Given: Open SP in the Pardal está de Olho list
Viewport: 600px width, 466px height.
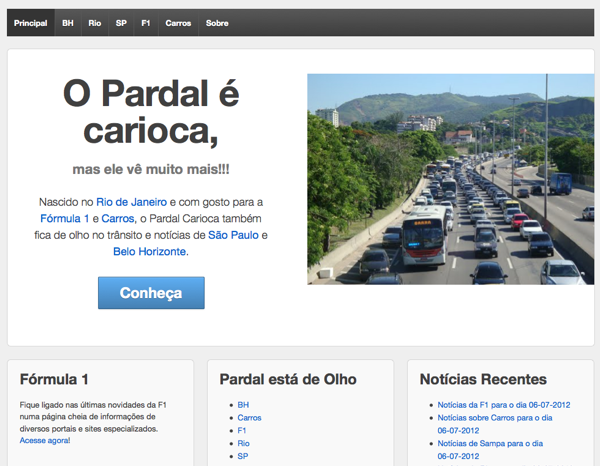Looking at the screenshot, I should click(243, 456).
